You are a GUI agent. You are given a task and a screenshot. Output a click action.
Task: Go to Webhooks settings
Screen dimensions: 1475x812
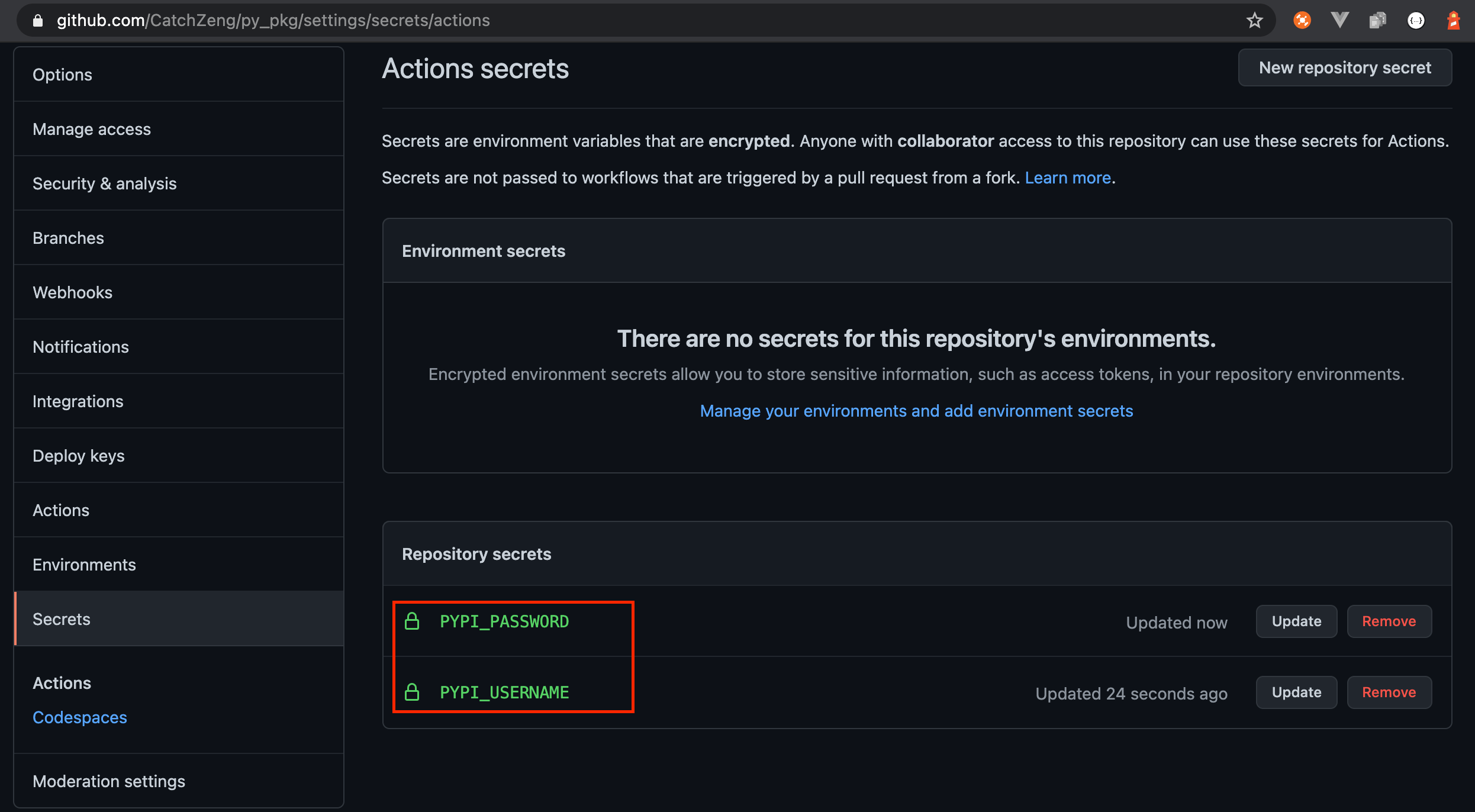(179, 292)
